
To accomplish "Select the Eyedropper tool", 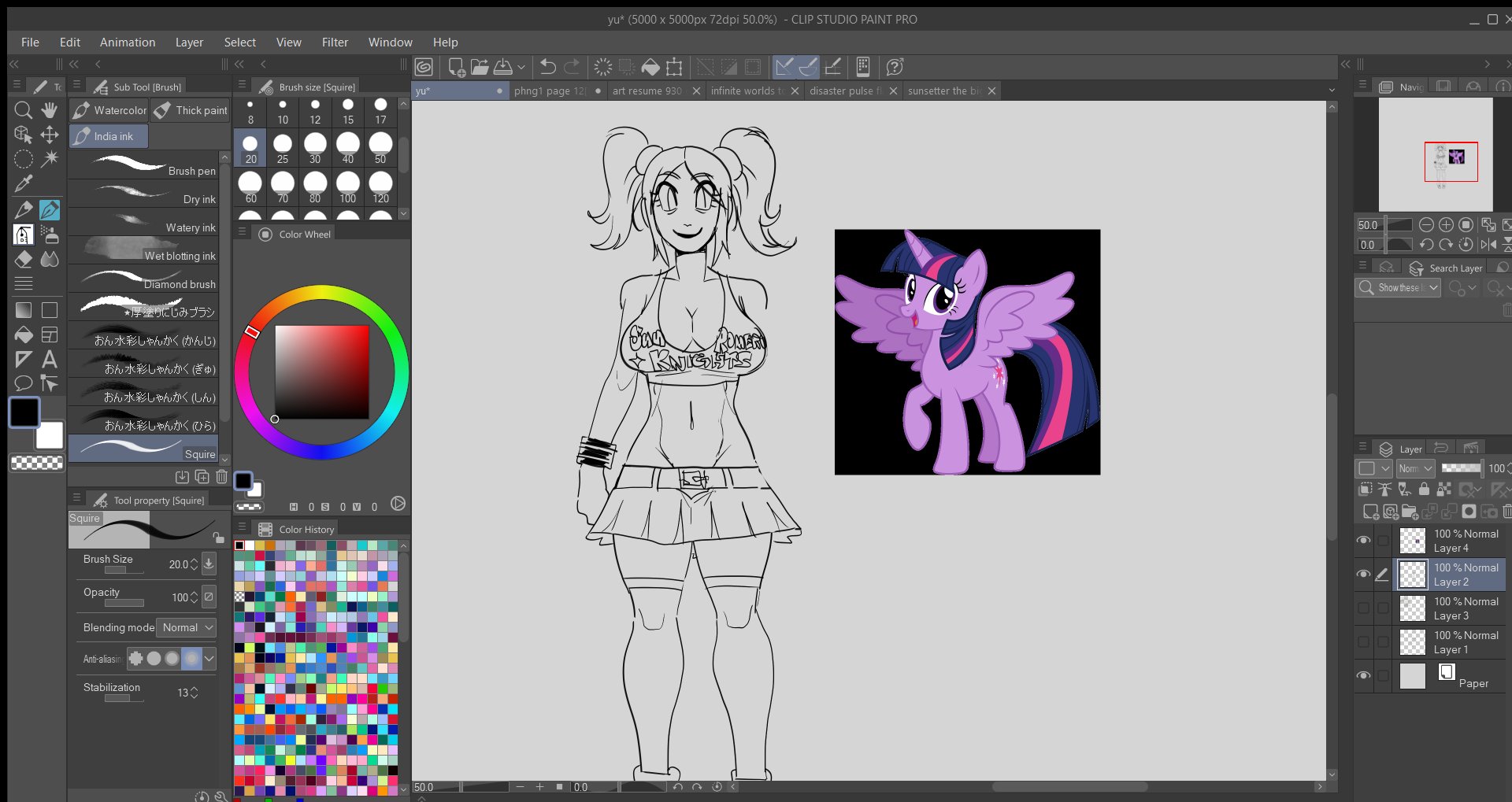I will pos(23,183).
